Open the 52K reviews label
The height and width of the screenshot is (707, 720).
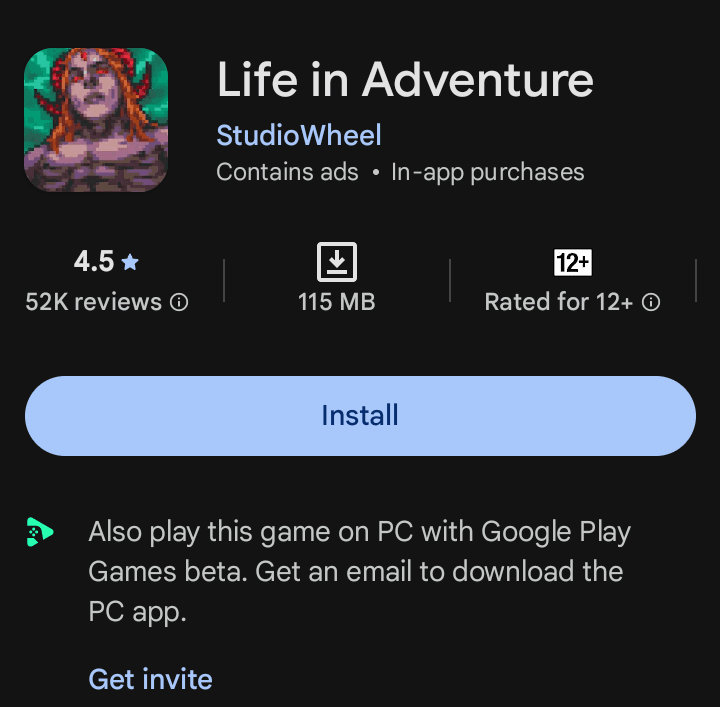click(93, 302)
